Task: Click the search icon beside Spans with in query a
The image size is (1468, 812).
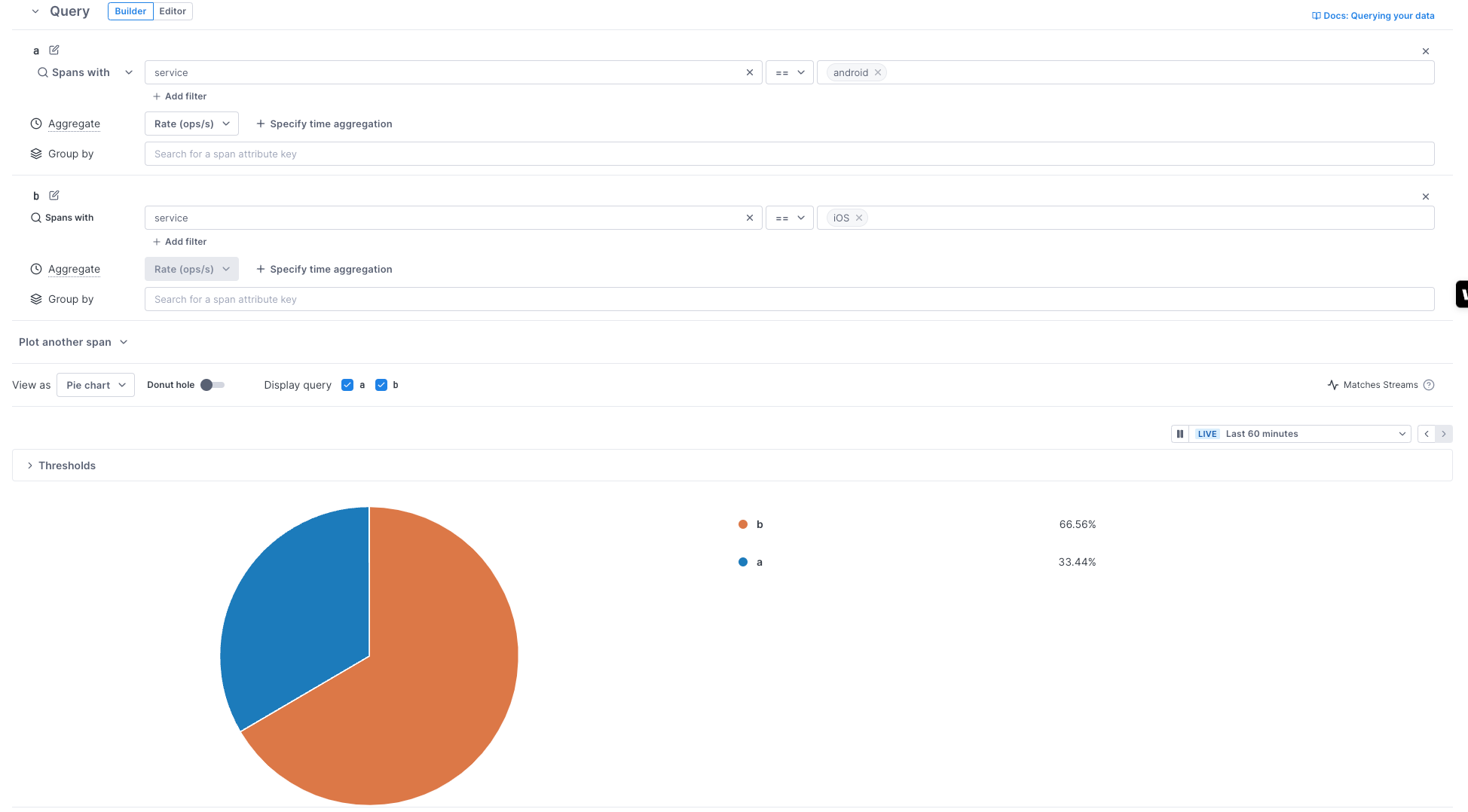Action: tap(43, 72)
